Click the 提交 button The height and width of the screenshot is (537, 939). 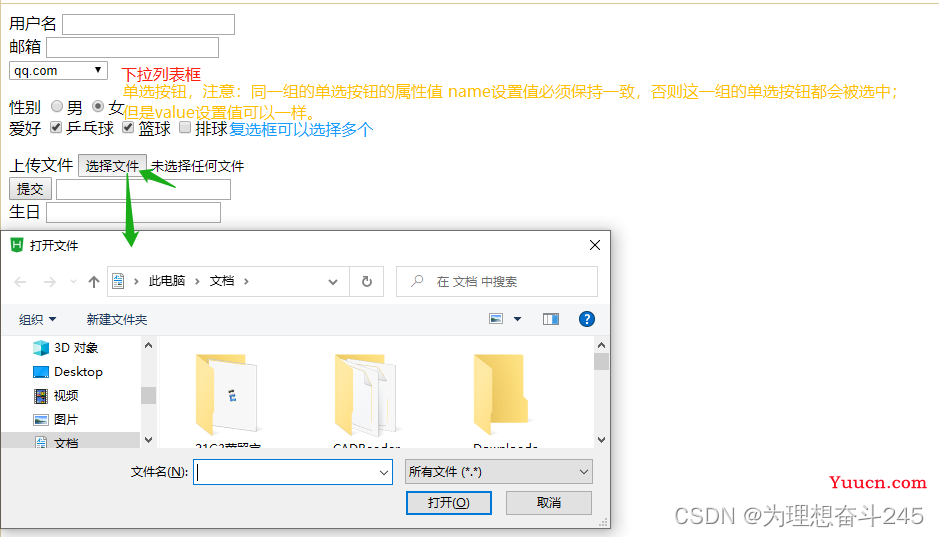tap(30, 189)
